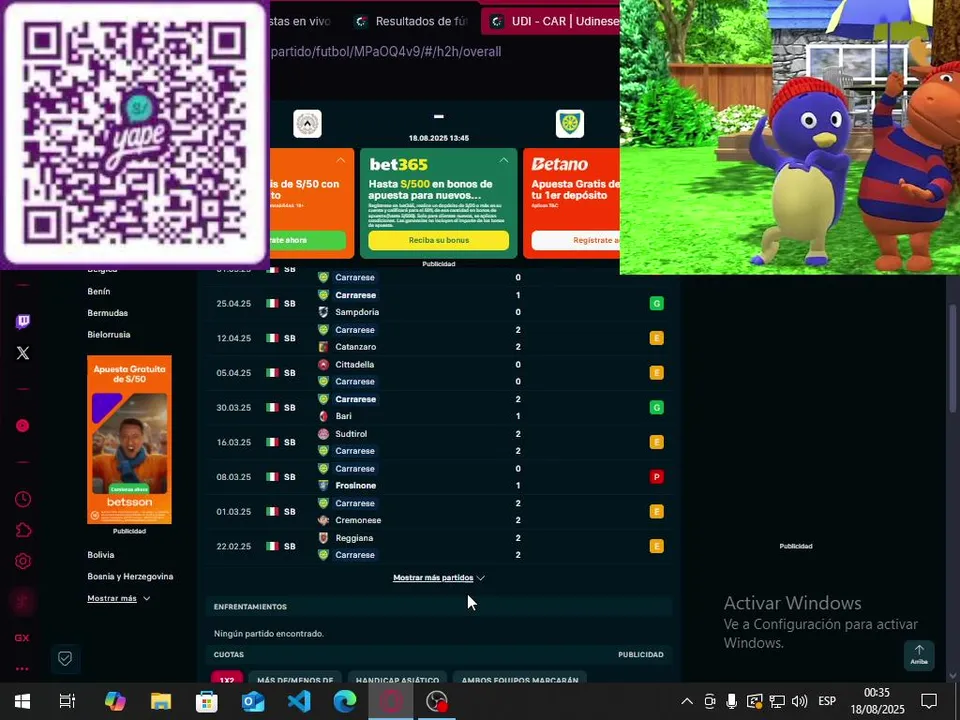This screenshot has width=960, height=720.
Task: Open Microsoft Store from taskbar
Action: (x=207, y=701)
